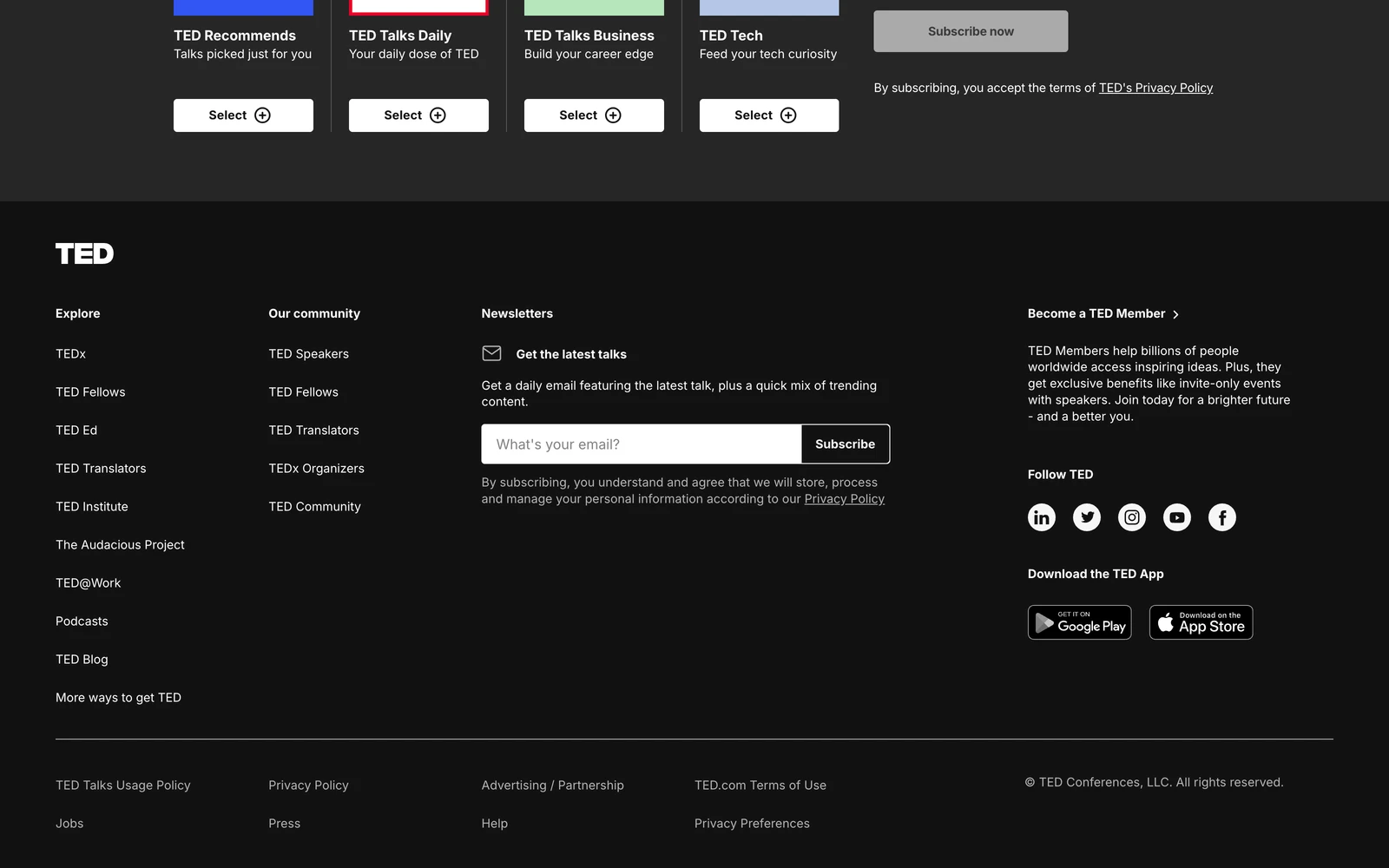1389x868 pixels.
Task: Click TED Talks Daily card title
Action: point(400,36)
